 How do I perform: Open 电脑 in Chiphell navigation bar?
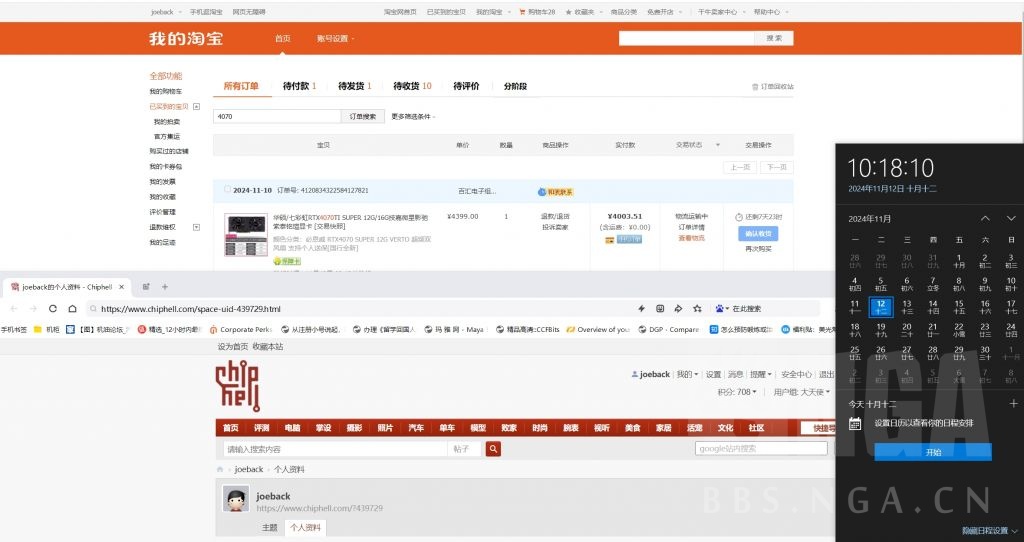(x=293, y=428)
